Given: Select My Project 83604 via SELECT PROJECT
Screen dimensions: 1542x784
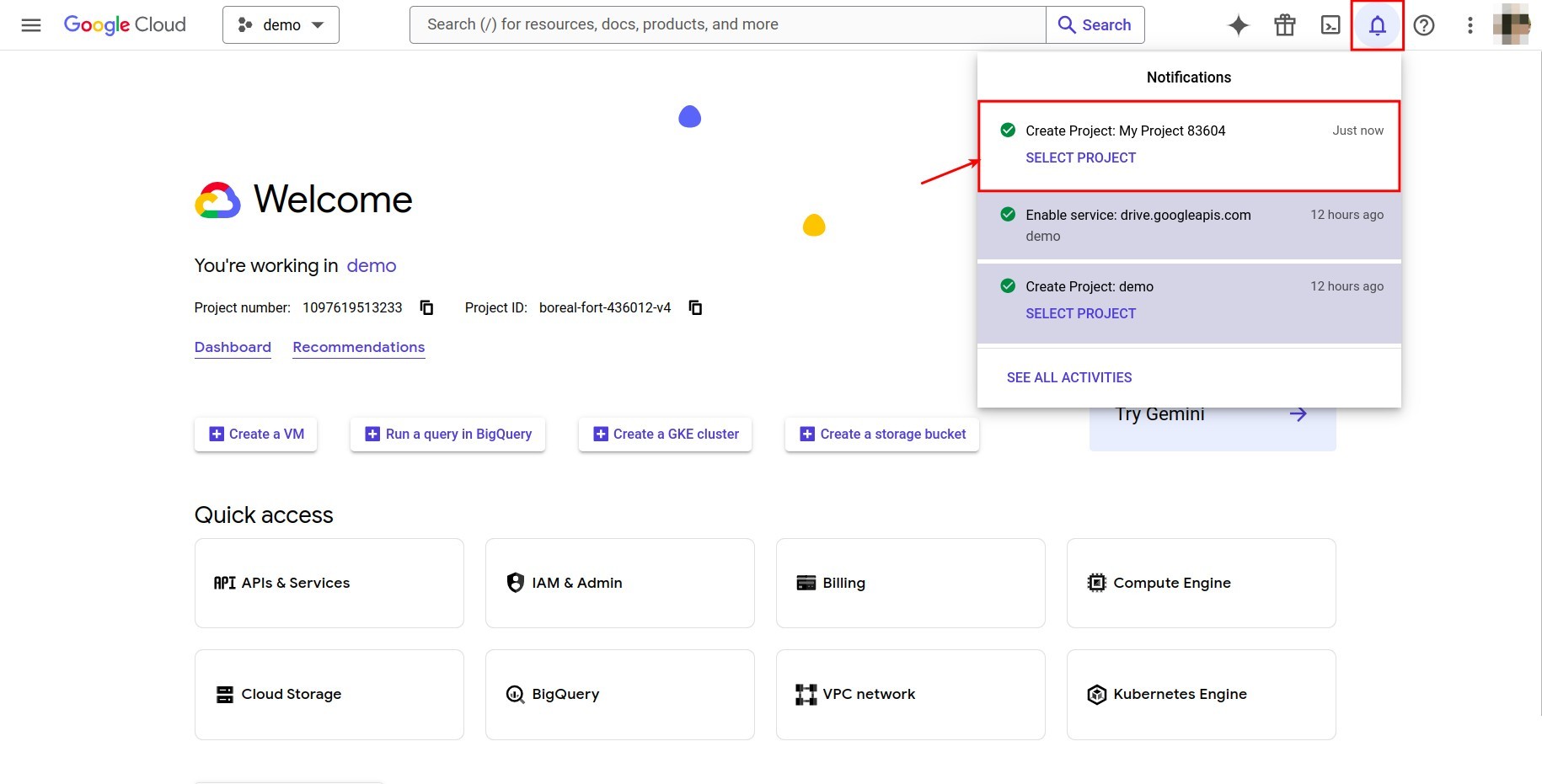Looking at the screenshot, I should (x=1080, y=157).
